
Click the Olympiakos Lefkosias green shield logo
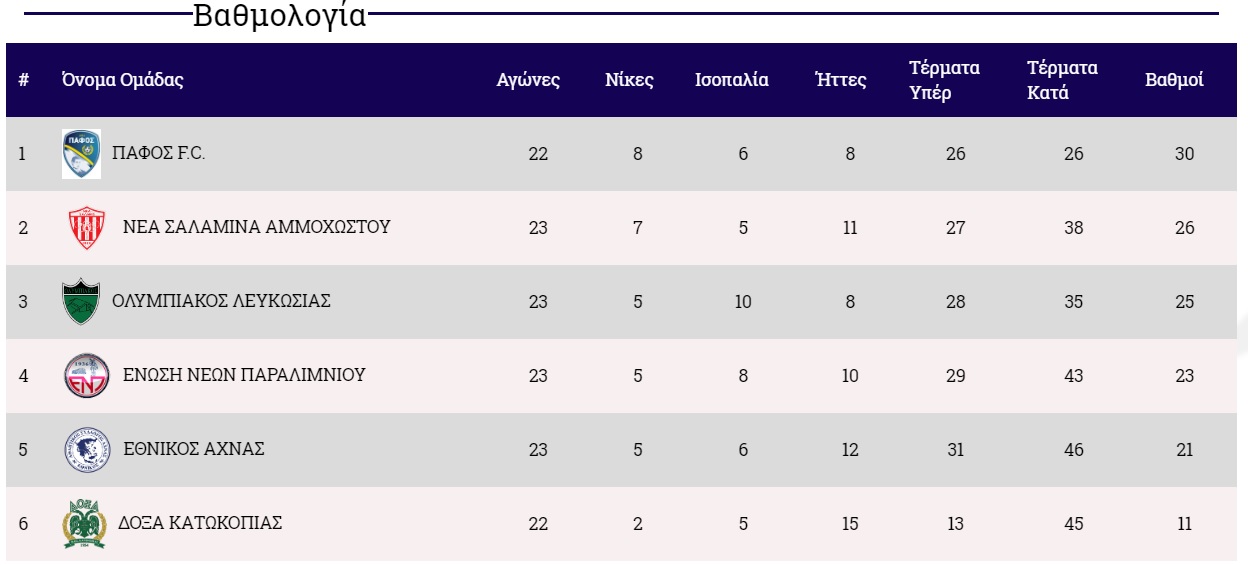(81, 301)
